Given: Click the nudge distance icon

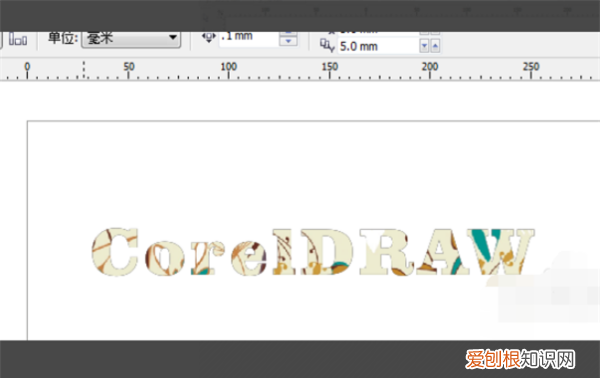Looking at the screenshot, I should coord(209,37).
